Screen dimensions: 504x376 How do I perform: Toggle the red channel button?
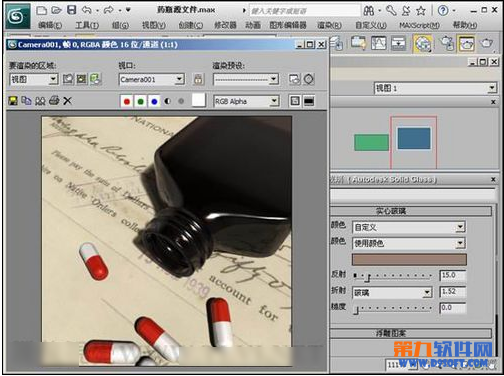point(127,101)
